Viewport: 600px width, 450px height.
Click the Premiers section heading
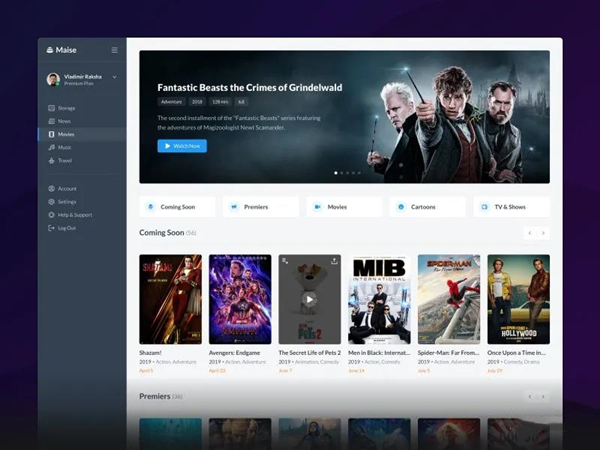pyautogui.click(x=155, y=396)
